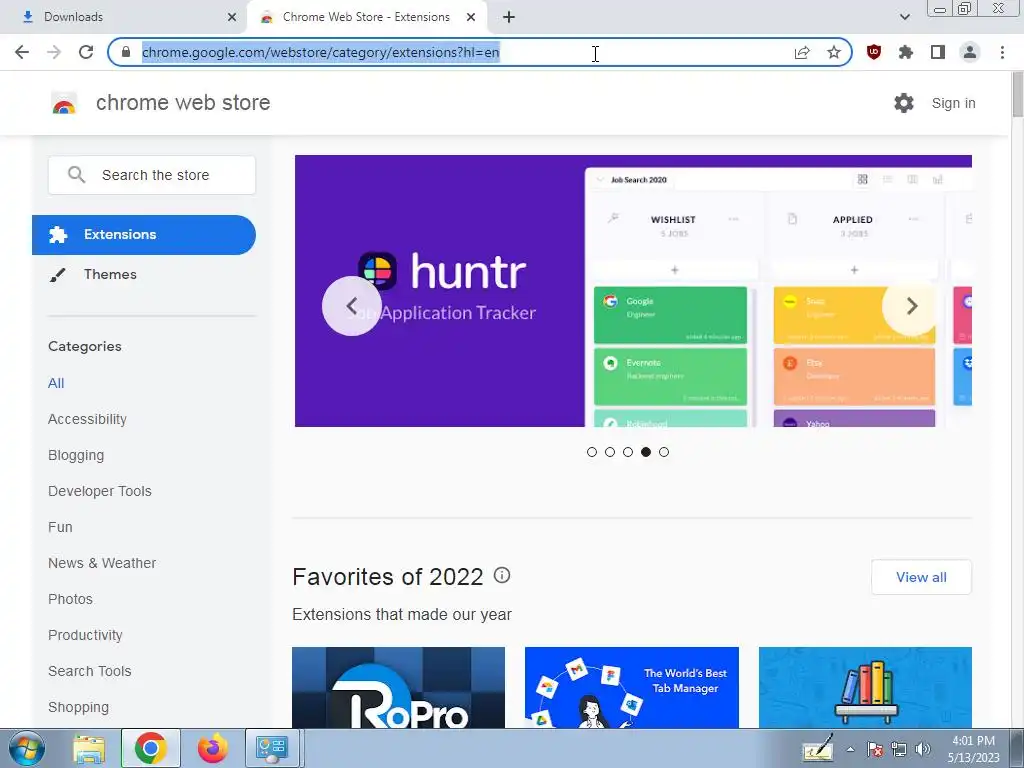Select the Blogging category
1024x768 pixels.
(76, 455)
